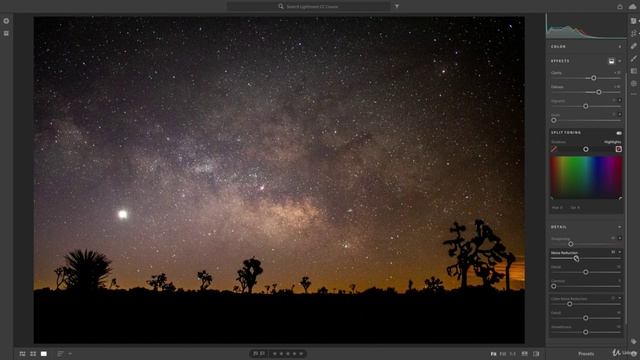Viewport: 640px width, 360px height.
Task: Switch to Photo Grid view
Action: 22,354
